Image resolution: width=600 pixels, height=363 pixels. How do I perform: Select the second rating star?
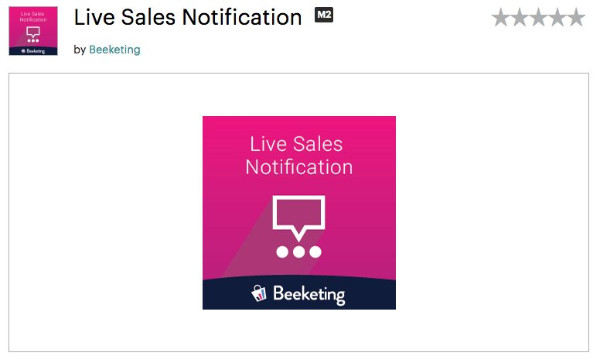pos(520,18)
